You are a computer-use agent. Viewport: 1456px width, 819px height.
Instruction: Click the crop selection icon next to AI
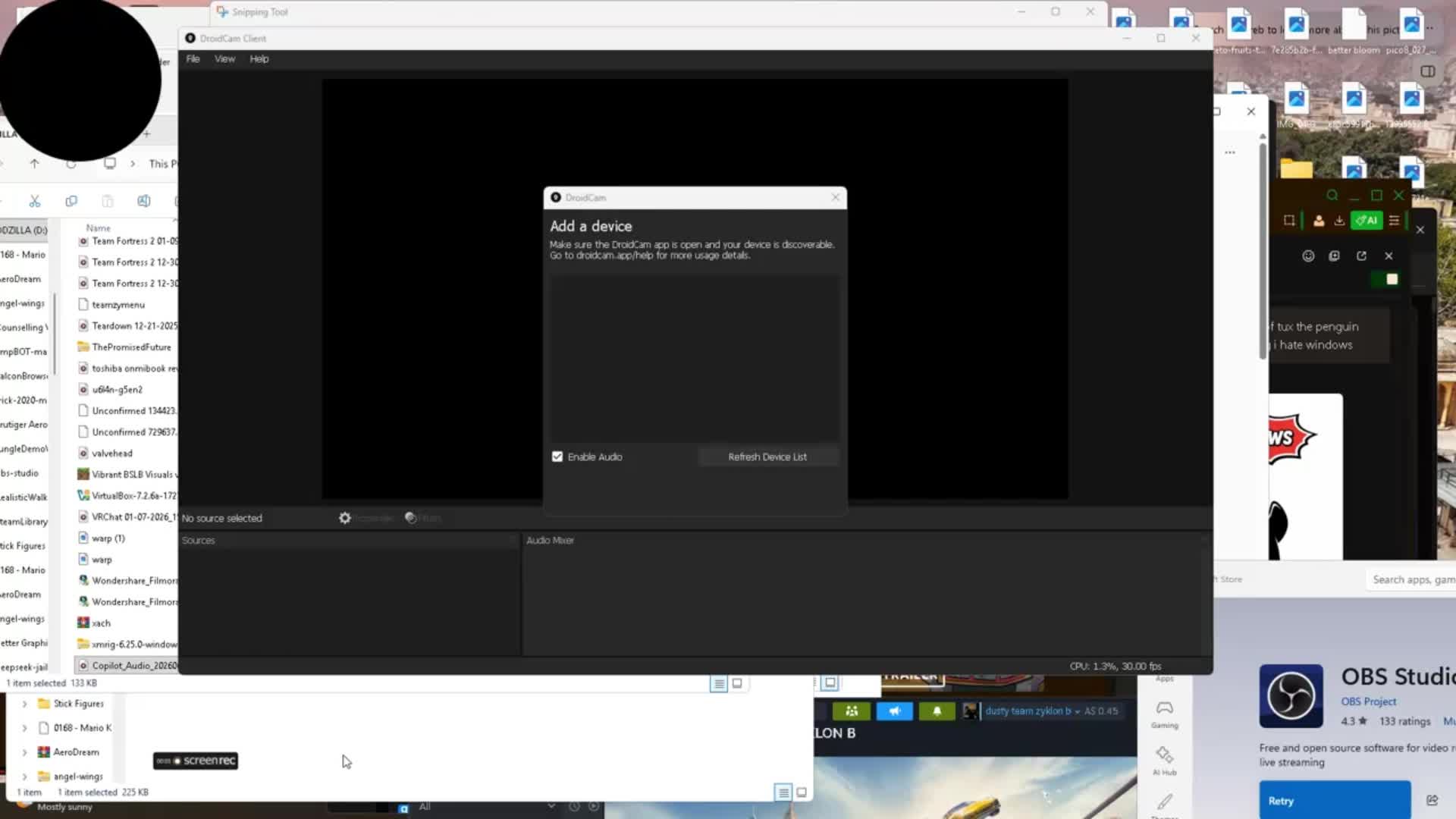1289,221
